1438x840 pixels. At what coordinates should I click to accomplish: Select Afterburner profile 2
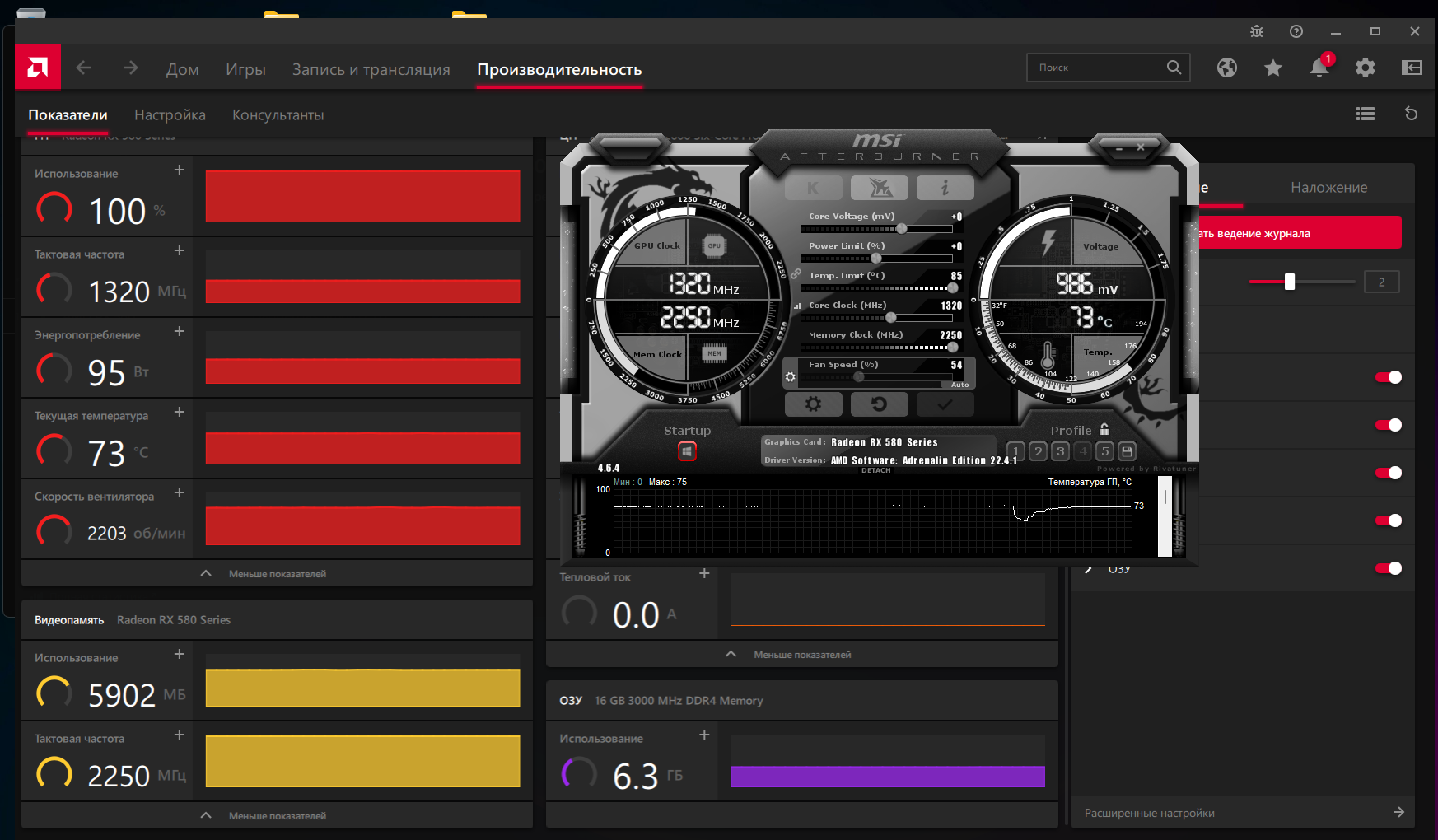1039,451
